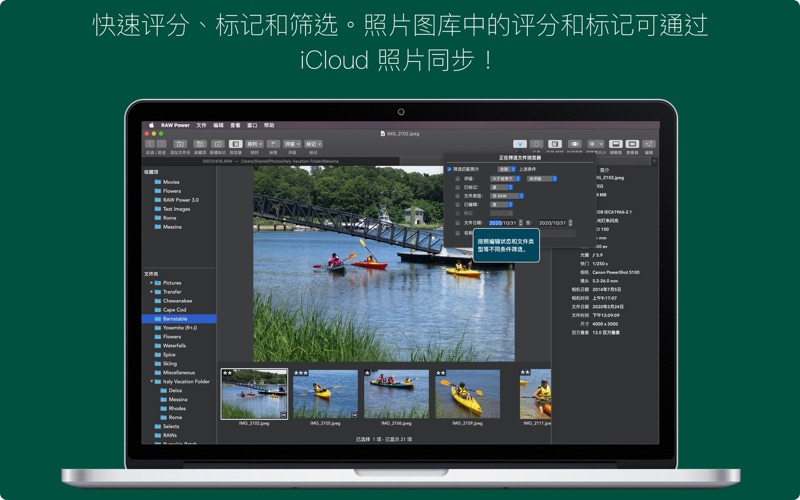Click the 新建标记 new bookmark toolbar icon

click(218, 144)
